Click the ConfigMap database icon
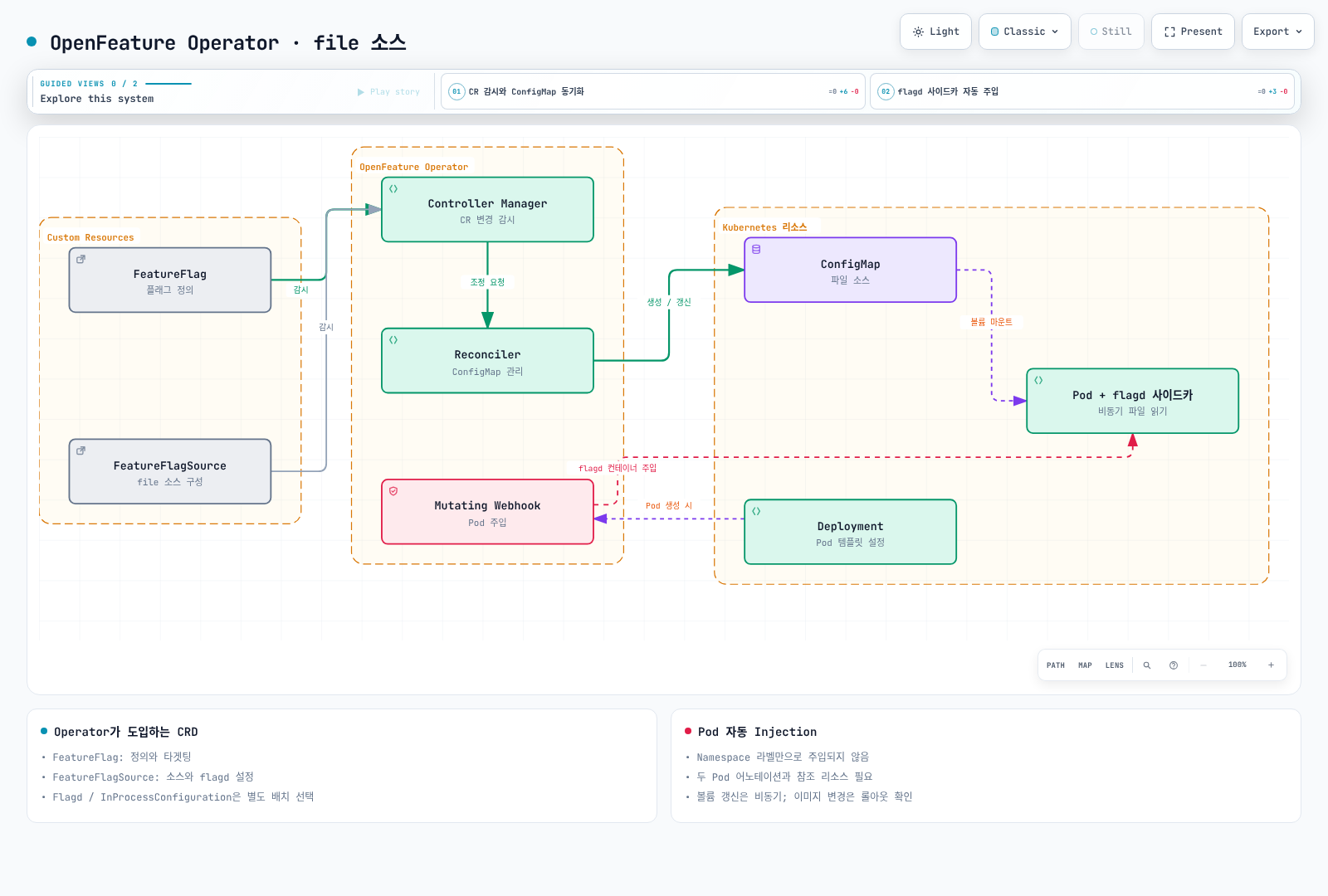 [756, 249]
